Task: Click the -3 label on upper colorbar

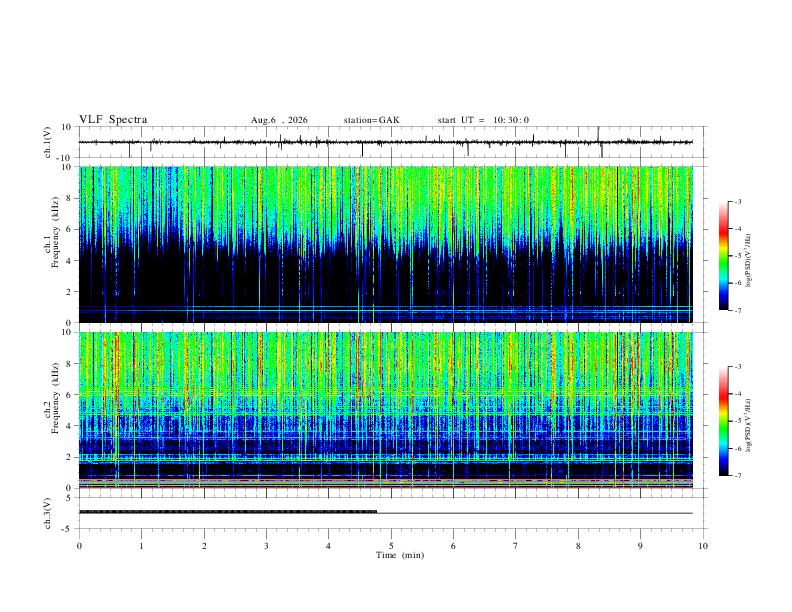Action: (737, 201)
